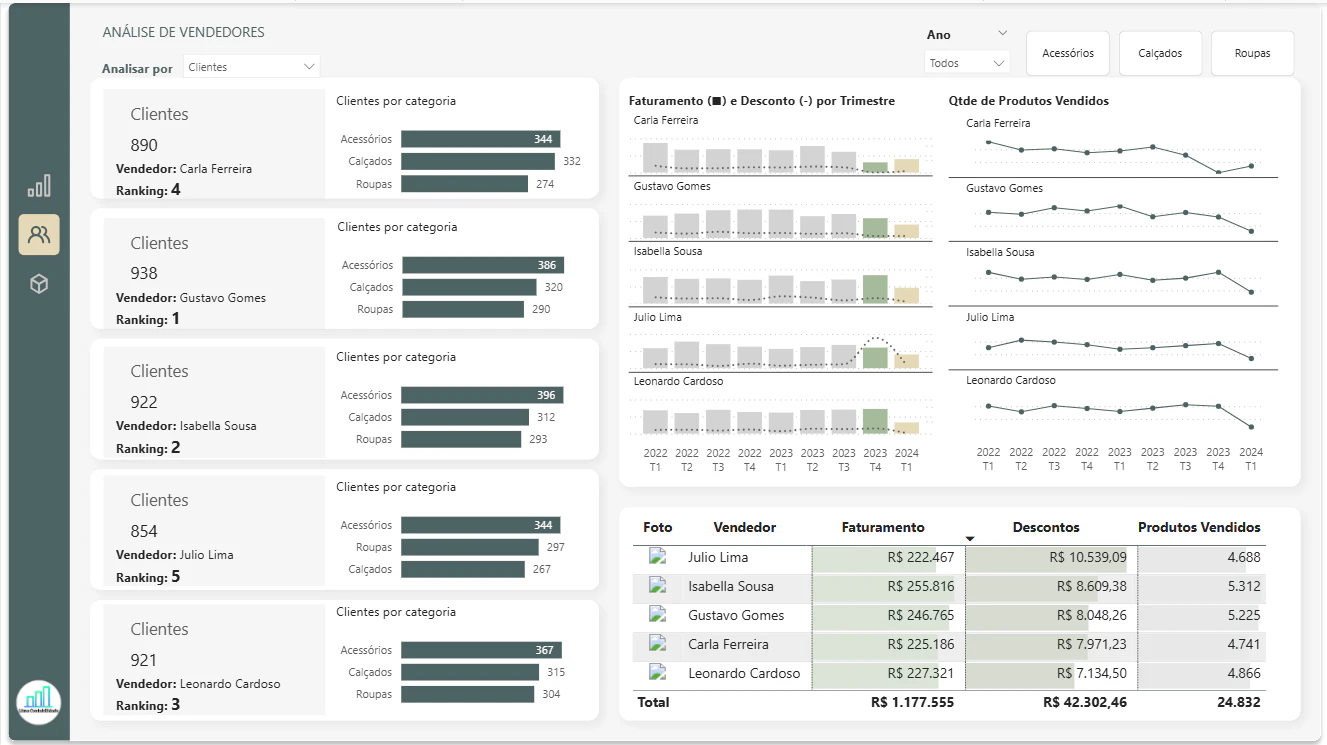The height and width of the screenshot is (745, 1327).
Task: Open the cube products page icon
Action: click(39, 284)
